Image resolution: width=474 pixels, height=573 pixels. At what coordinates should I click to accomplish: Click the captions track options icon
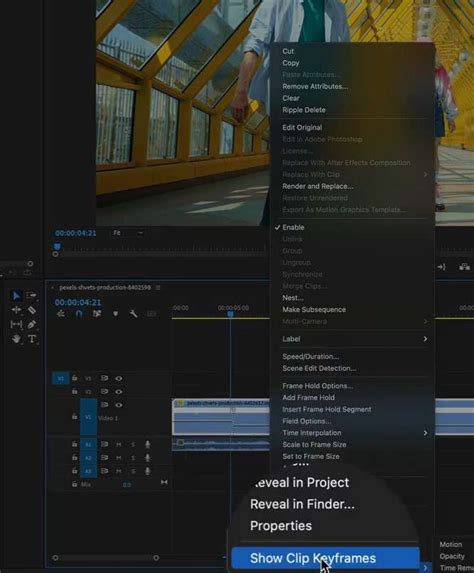151,314
